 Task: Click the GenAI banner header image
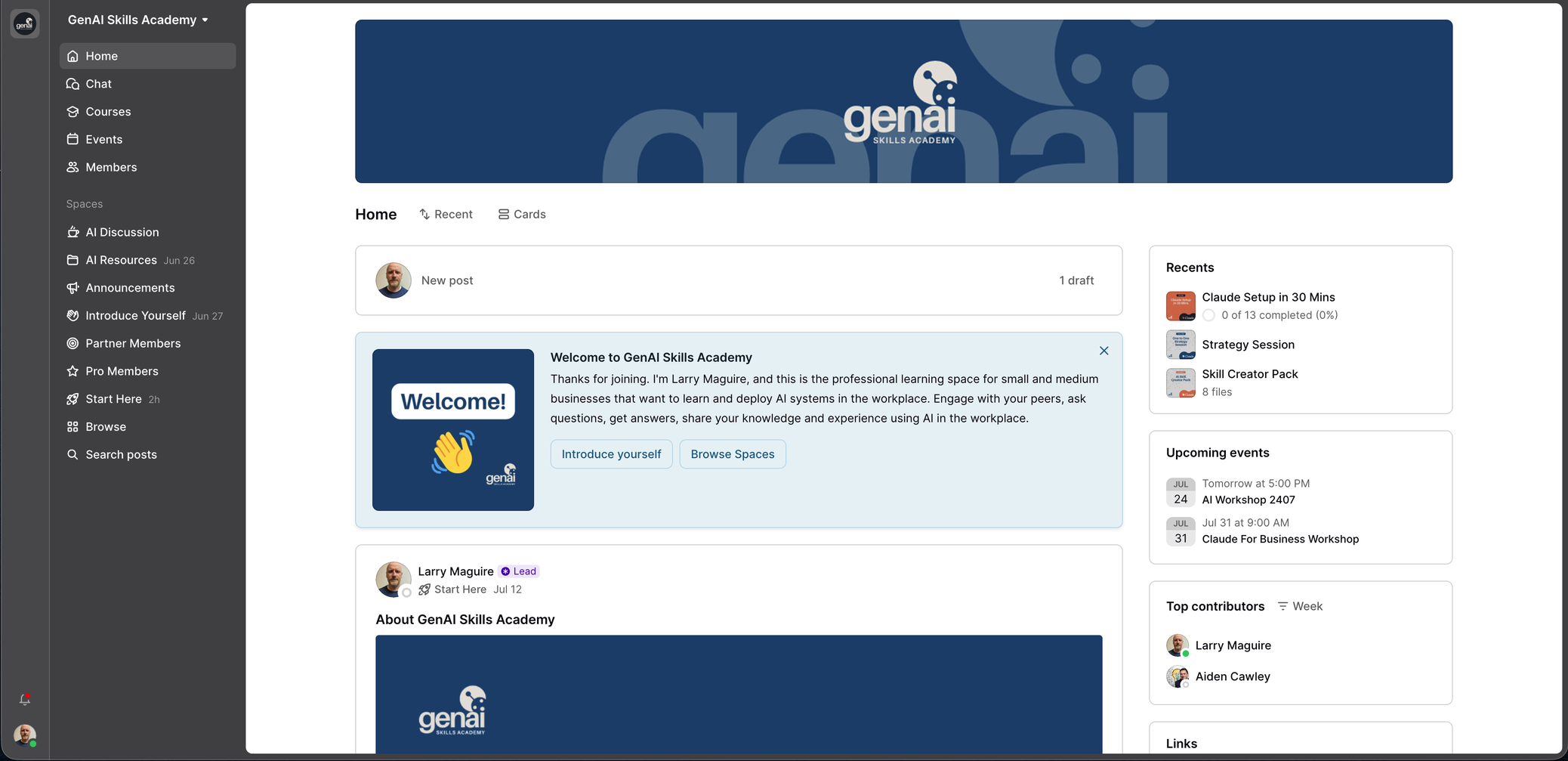tap(903, 101)
